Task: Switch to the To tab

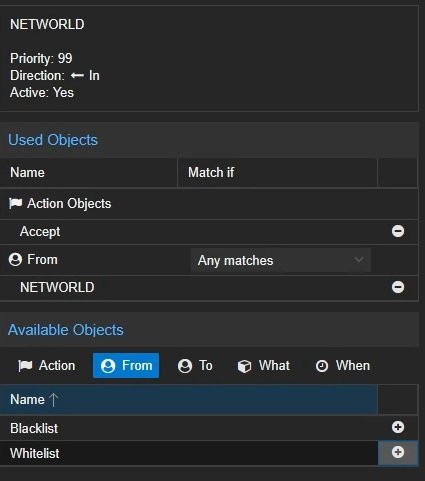Action: [195, 366]
